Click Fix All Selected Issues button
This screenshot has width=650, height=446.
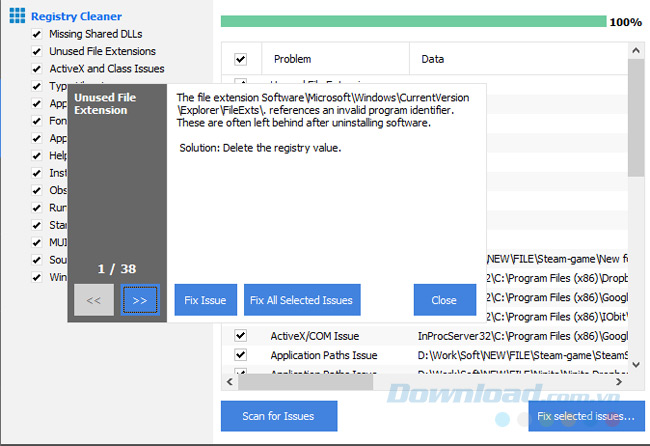pyautogui.click(x=302, y=300)
